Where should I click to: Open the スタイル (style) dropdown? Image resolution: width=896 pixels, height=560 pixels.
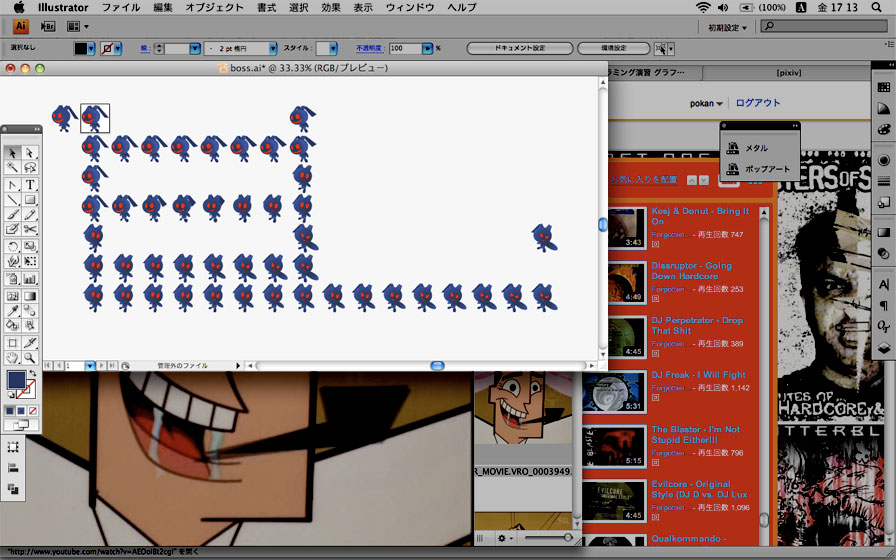point(333,49)
